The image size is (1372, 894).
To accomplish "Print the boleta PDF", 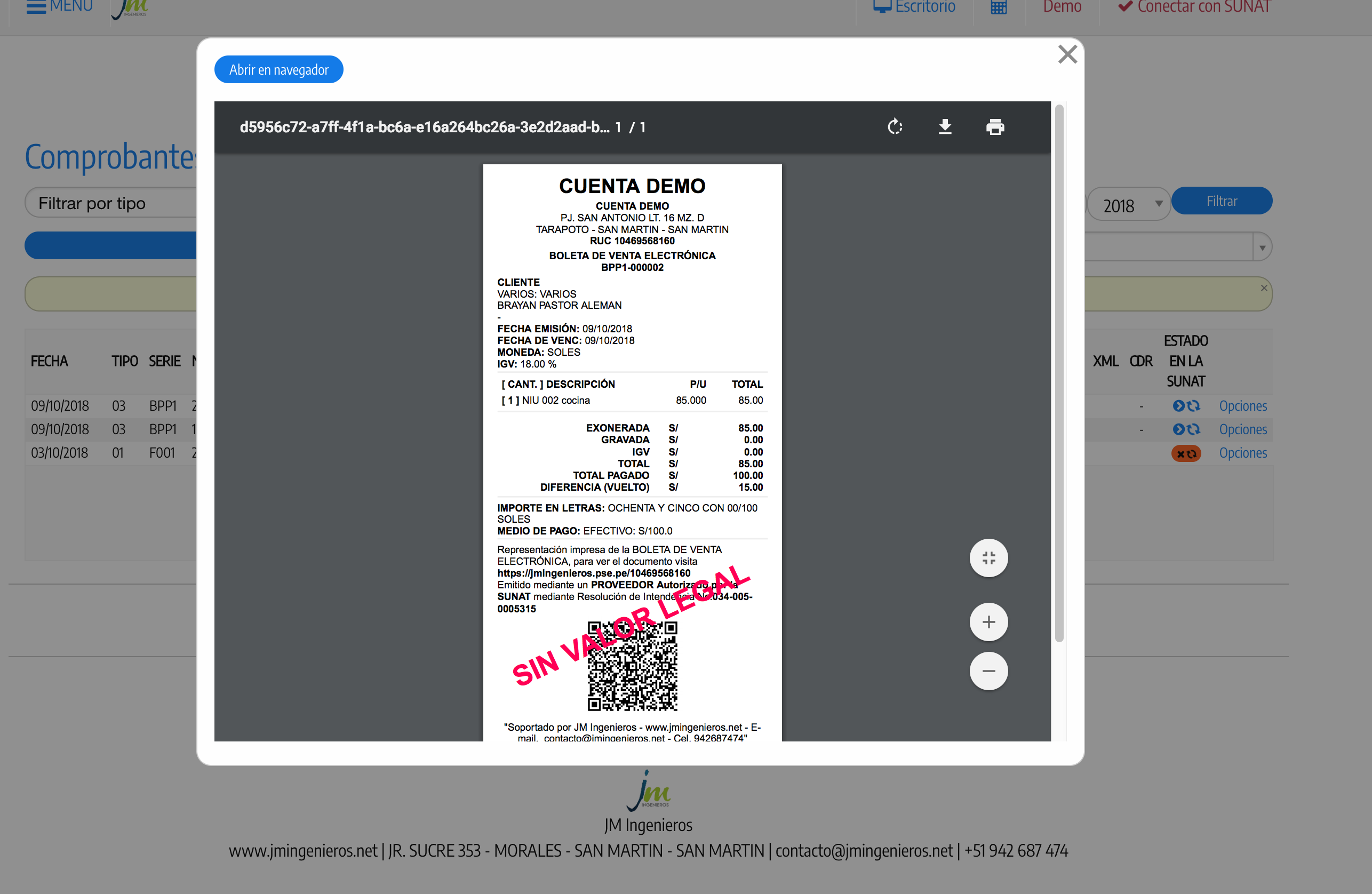I will (995, 127).
